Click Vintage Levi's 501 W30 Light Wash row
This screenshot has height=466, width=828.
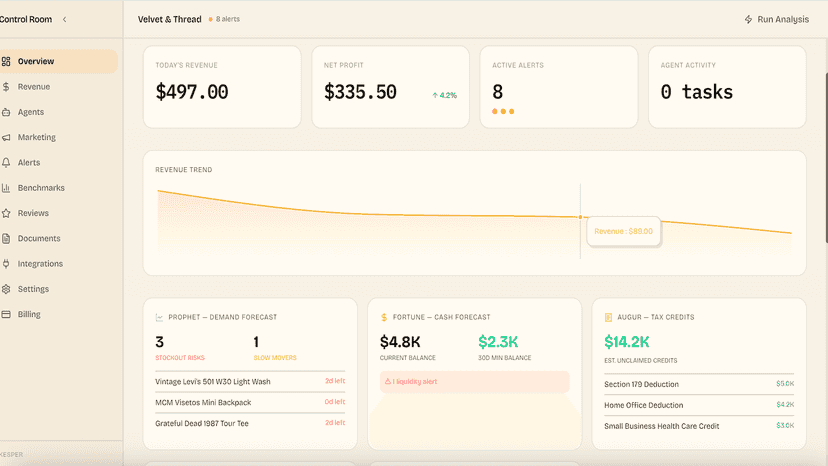(250, 381)
